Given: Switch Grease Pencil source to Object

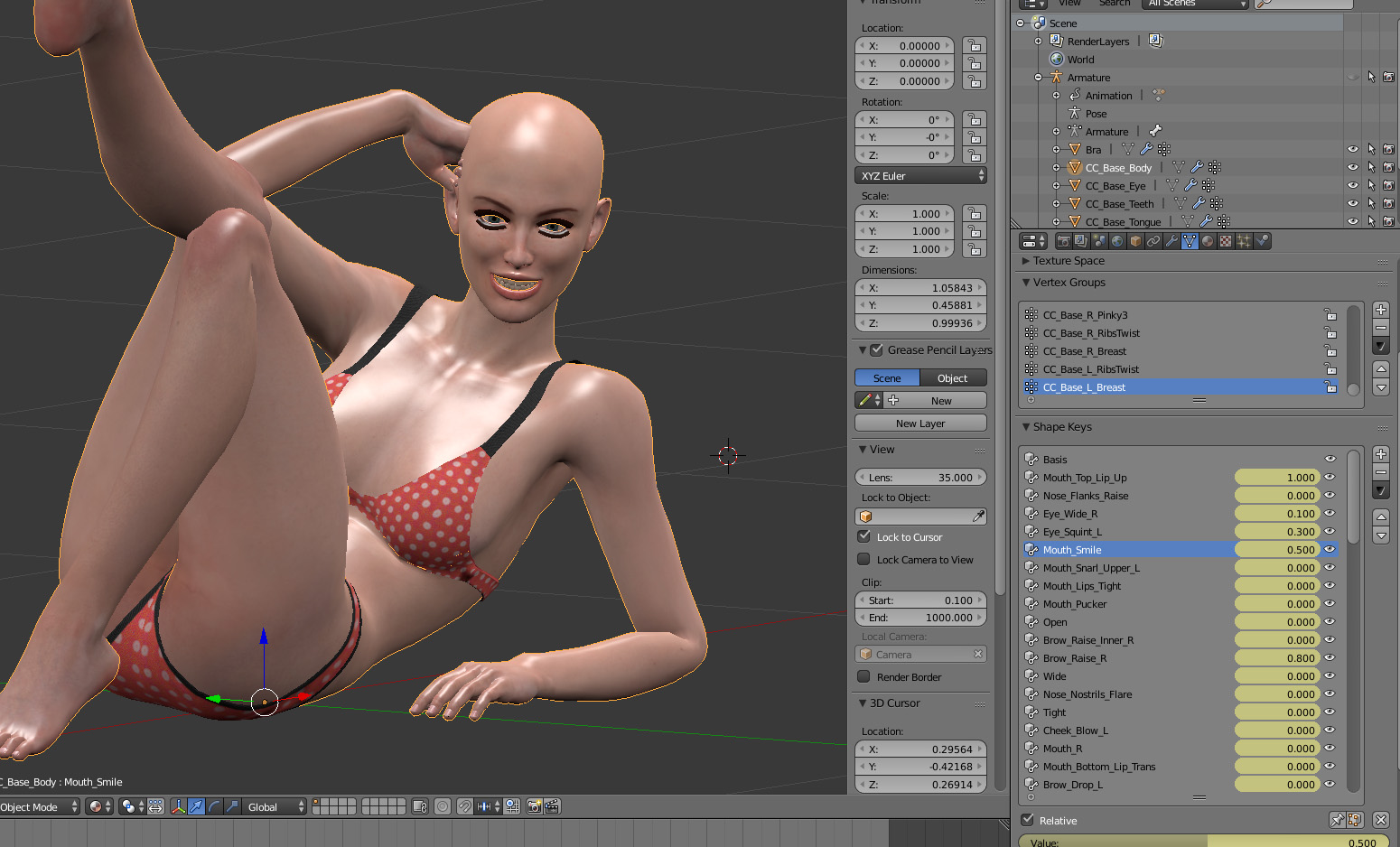Looking at the screenshot, I should pos(953,377).
